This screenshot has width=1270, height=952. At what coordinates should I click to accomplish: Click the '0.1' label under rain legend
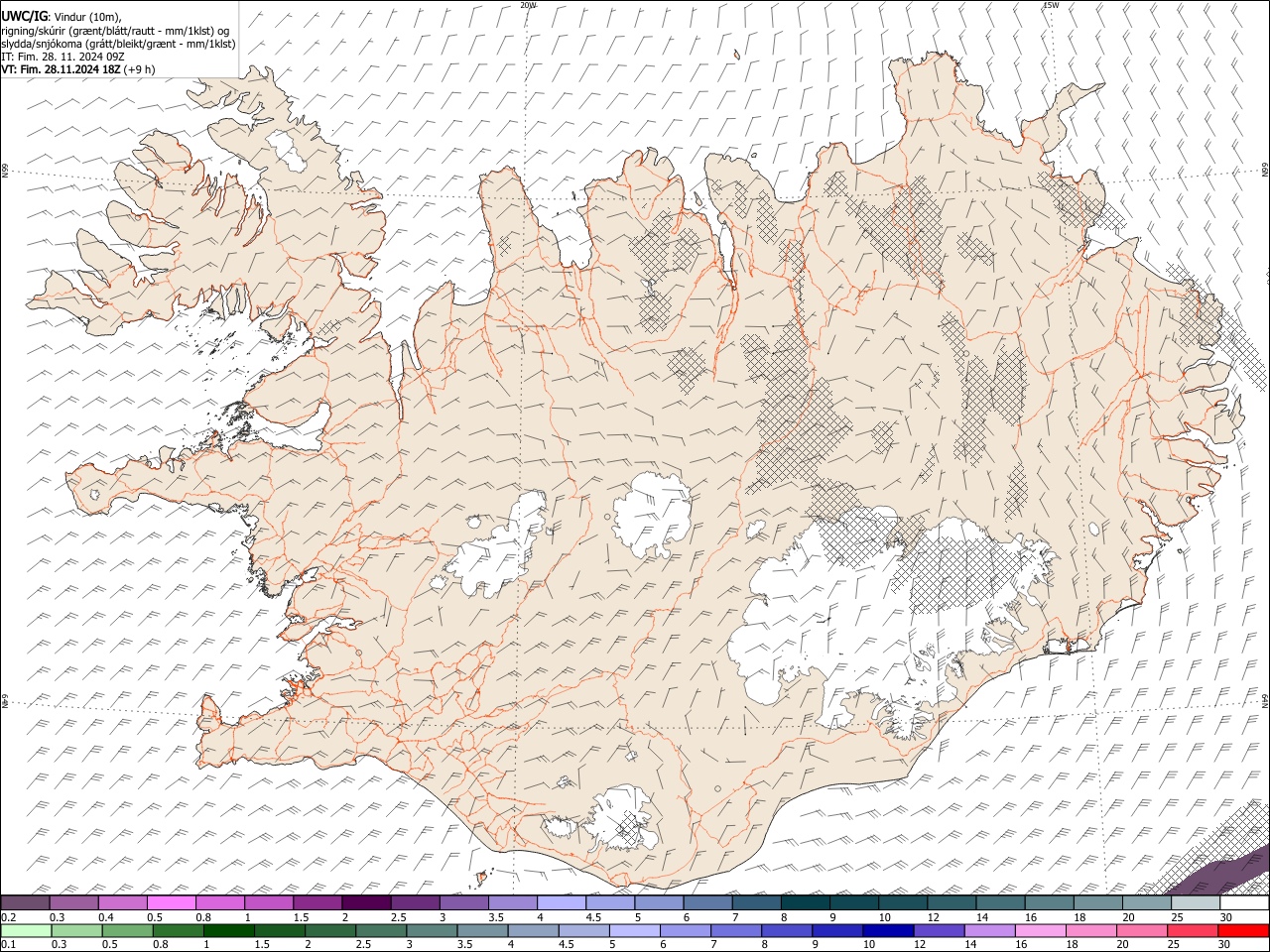[7, 944]
